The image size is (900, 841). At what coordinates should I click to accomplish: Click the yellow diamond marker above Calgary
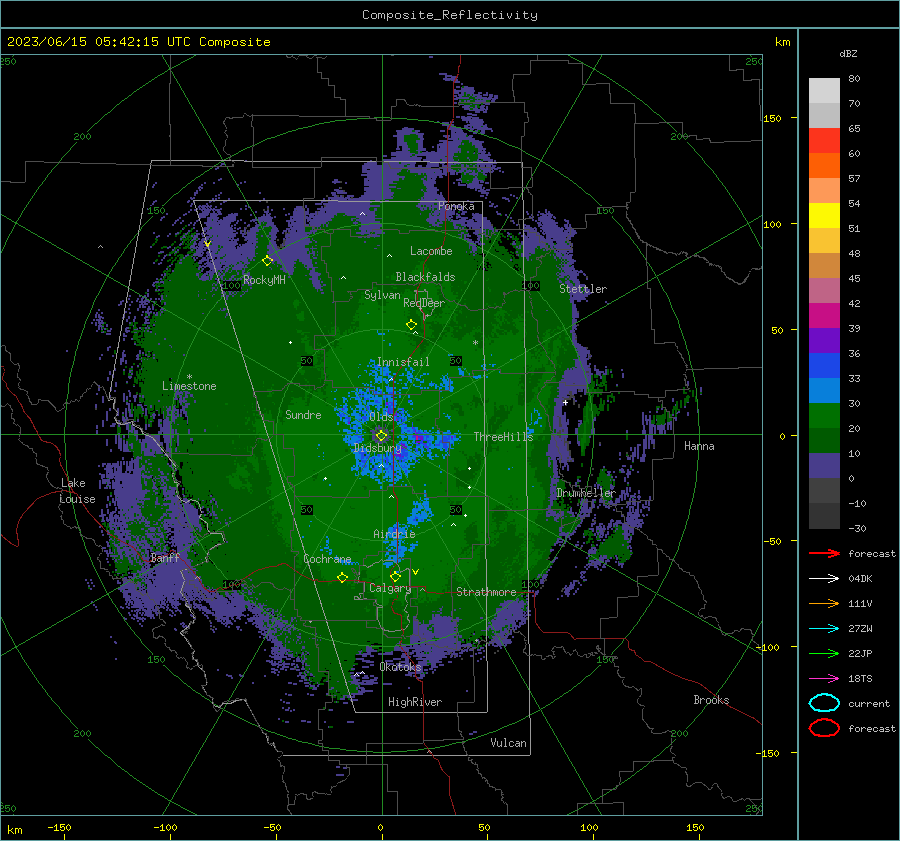[x=395, y=576]
